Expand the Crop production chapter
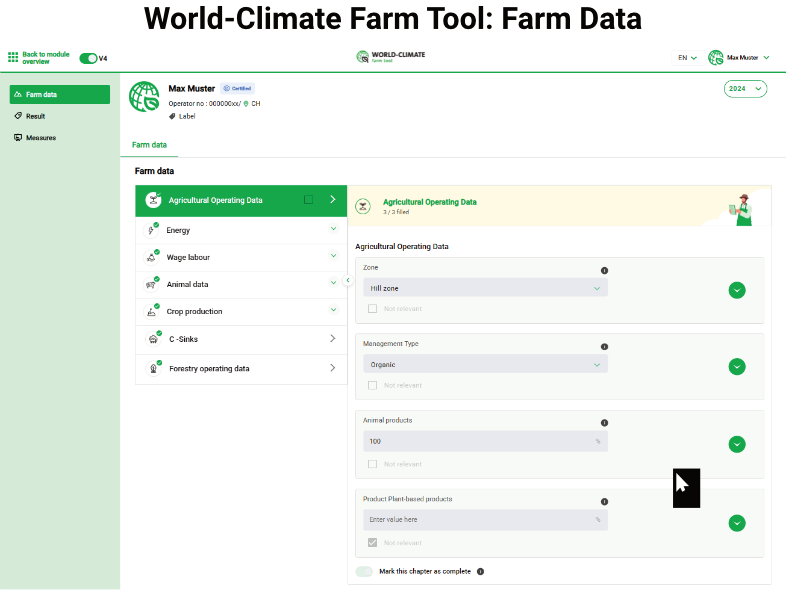This screenshot has width=787, height=590. click(x=333, y=310)
